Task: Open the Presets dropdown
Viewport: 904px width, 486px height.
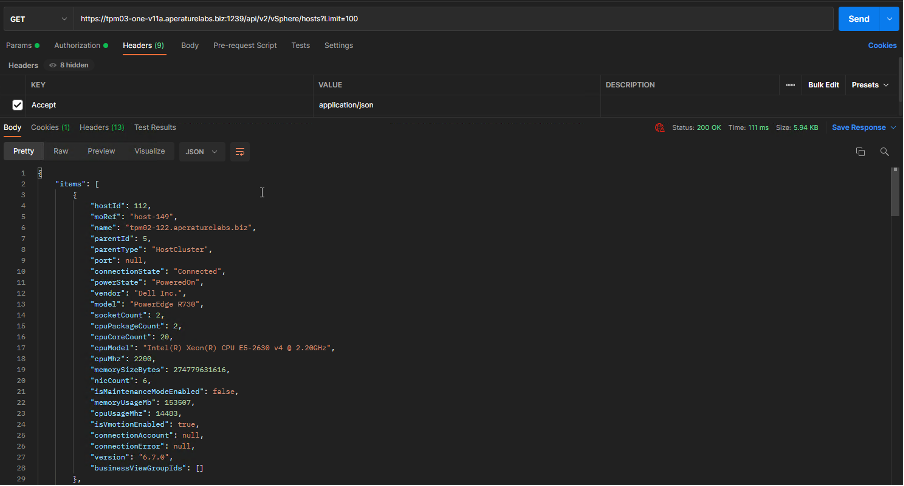Action: [x=869, y=85]
